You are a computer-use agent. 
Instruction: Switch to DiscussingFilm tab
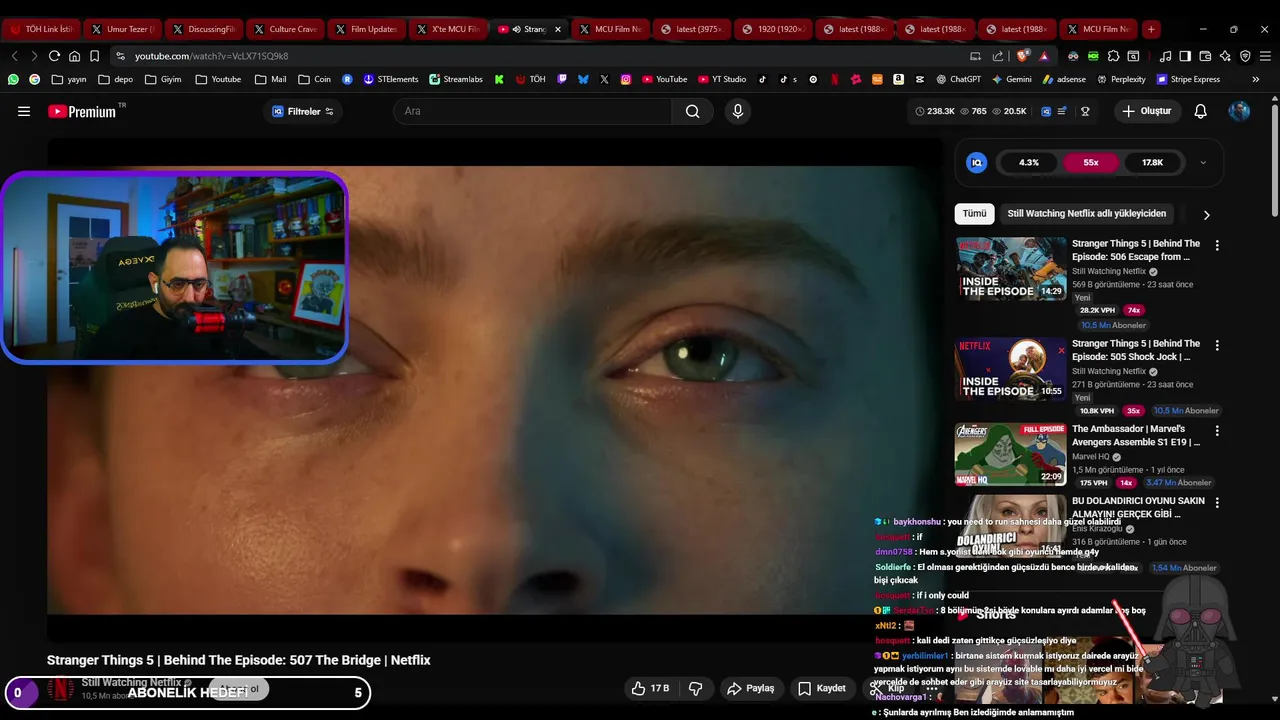(204, 29)
